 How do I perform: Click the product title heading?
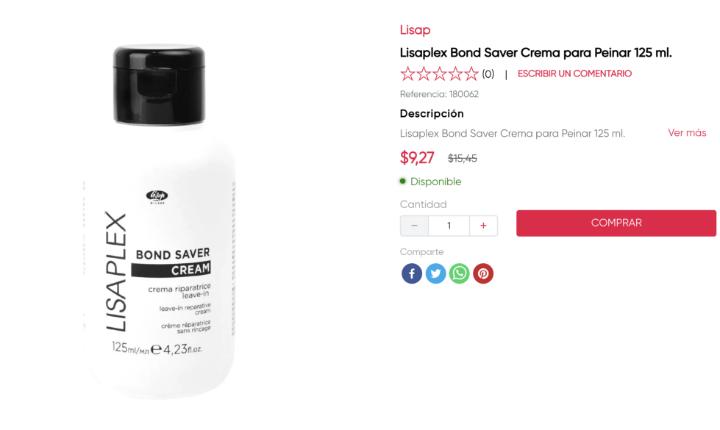coord(535,52)
